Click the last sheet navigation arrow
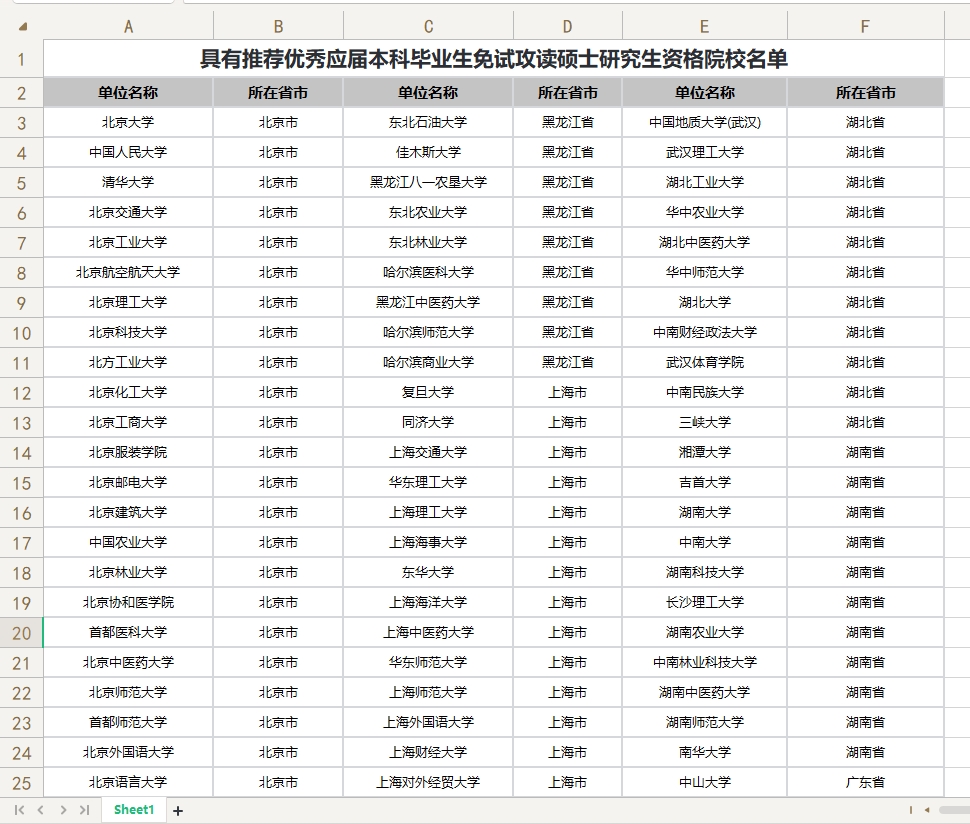970x824 pixels. pos(84,809)
